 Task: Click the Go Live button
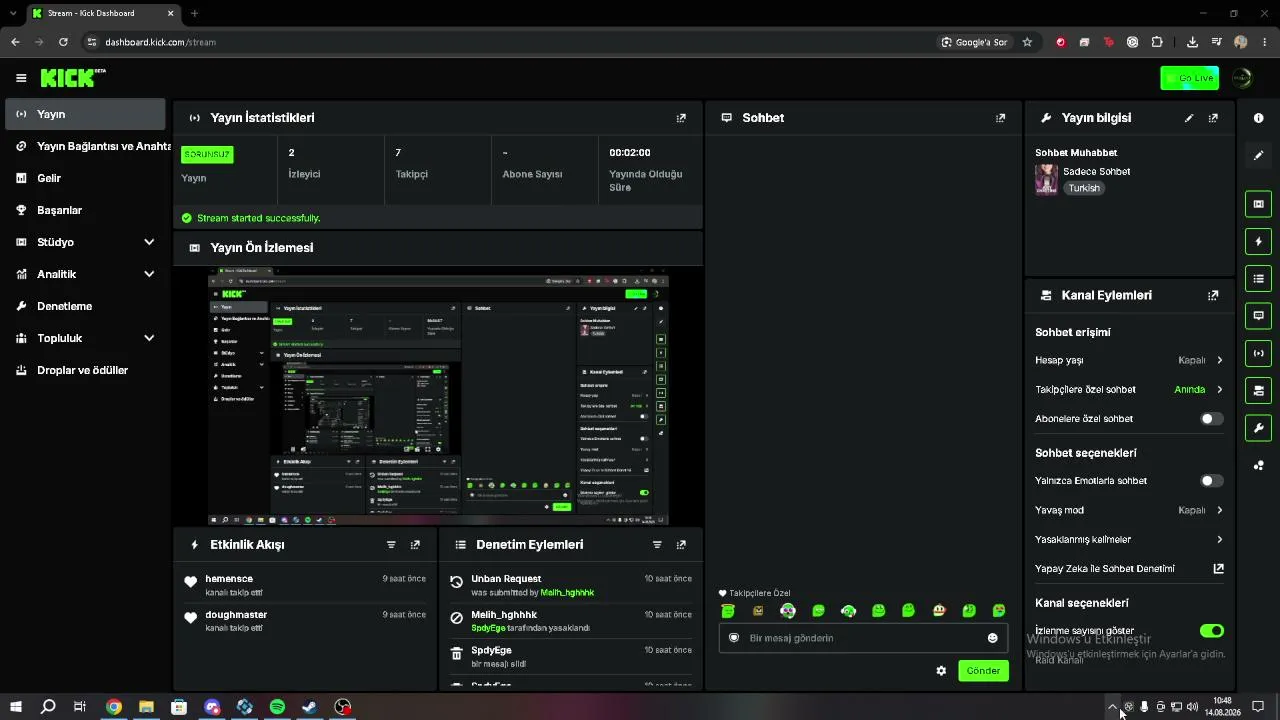coord(1189,78)
